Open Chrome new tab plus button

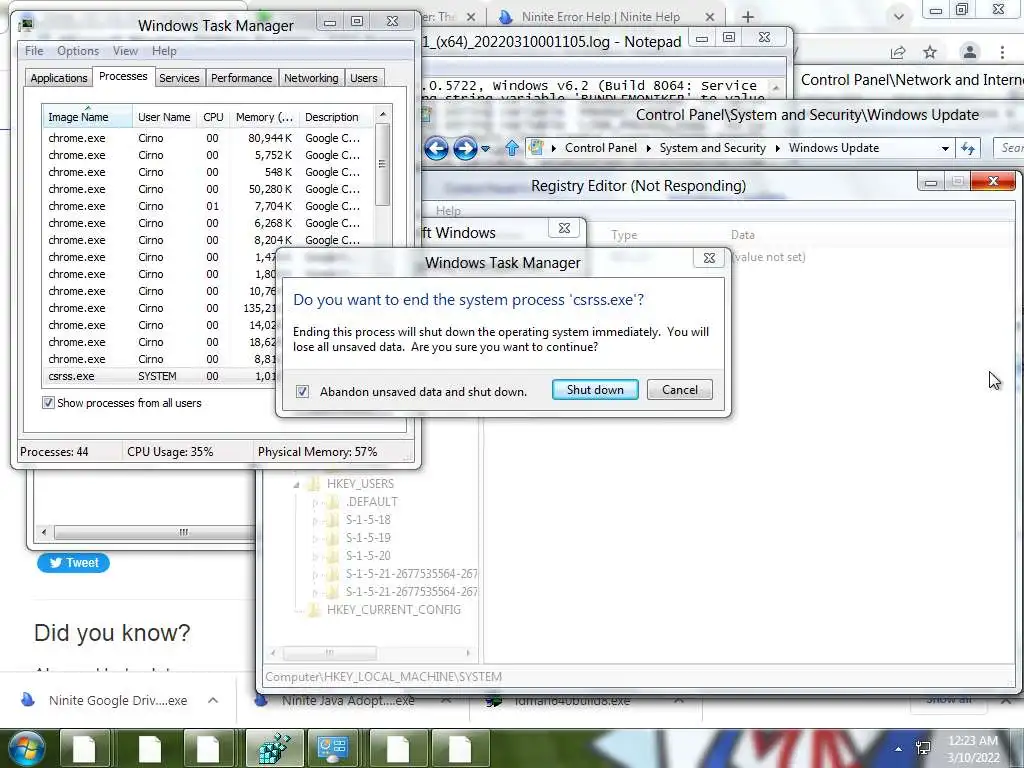[x=748, y=16]
